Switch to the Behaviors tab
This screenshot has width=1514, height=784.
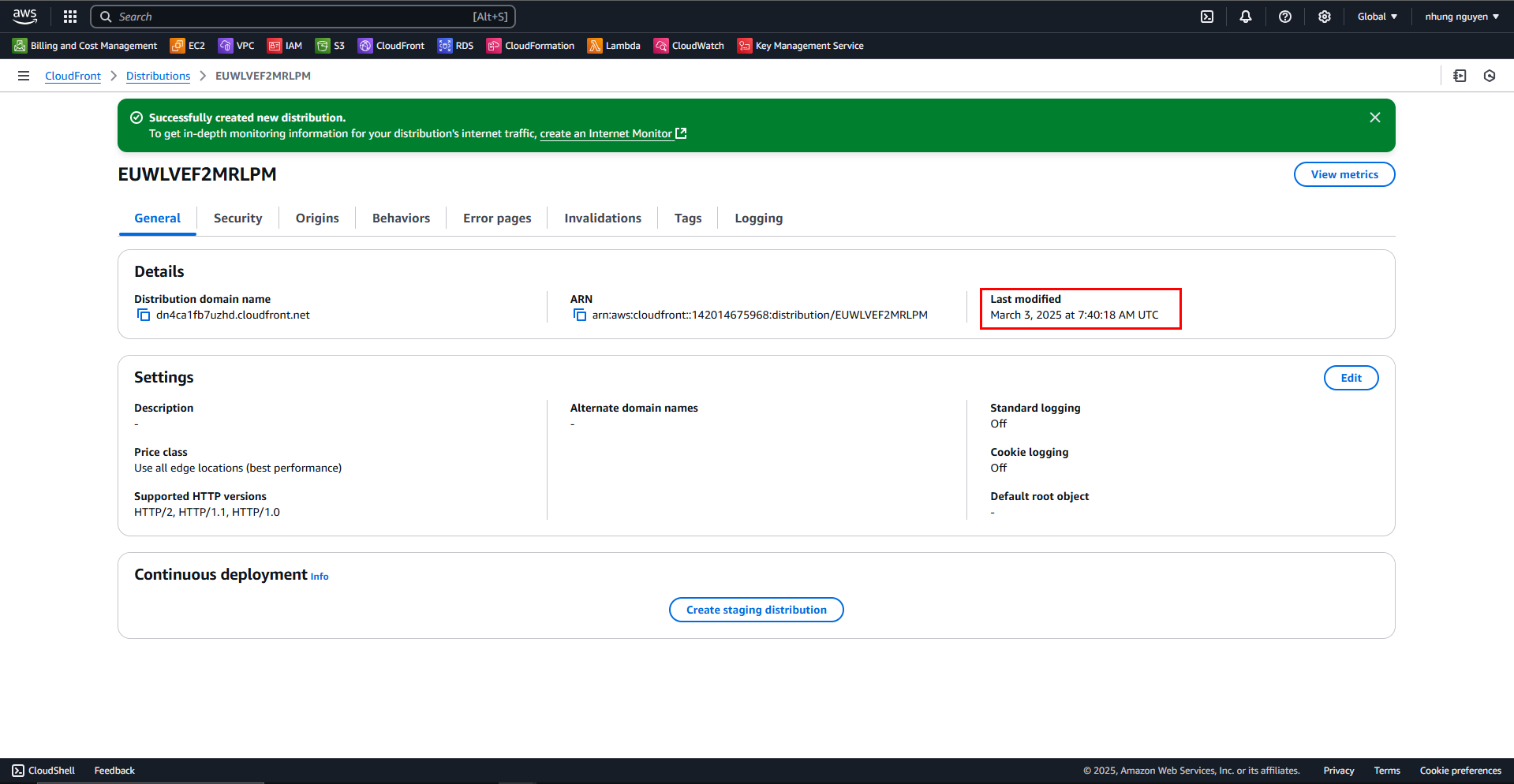click(401, 218)
